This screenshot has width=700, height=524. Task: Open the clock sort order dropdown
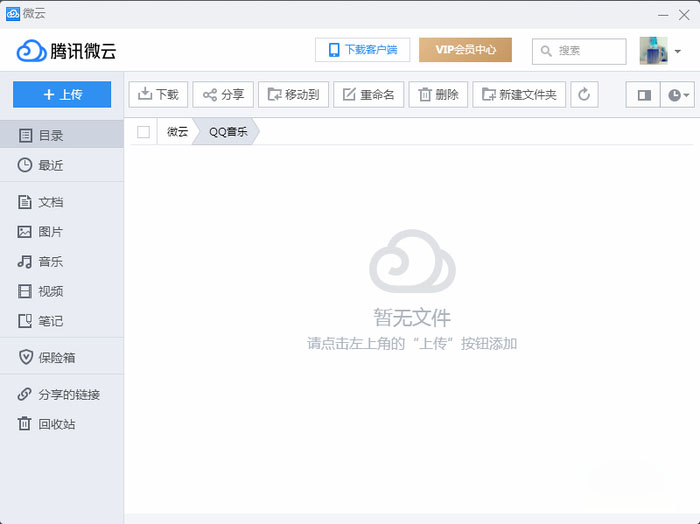[678, 95]
